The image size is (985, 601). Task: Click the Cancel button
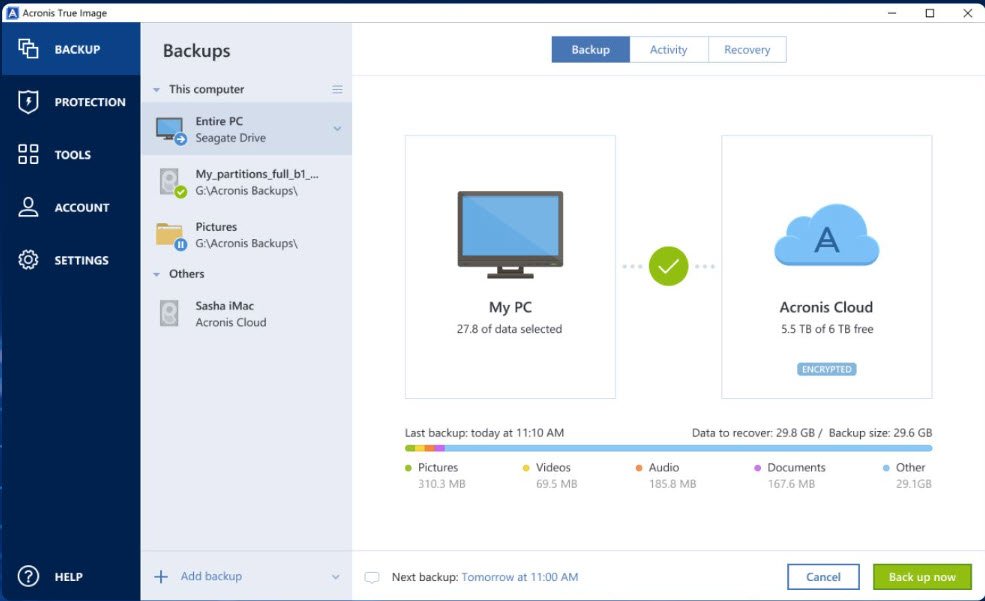pyautogui.click(x=823, y=577)
